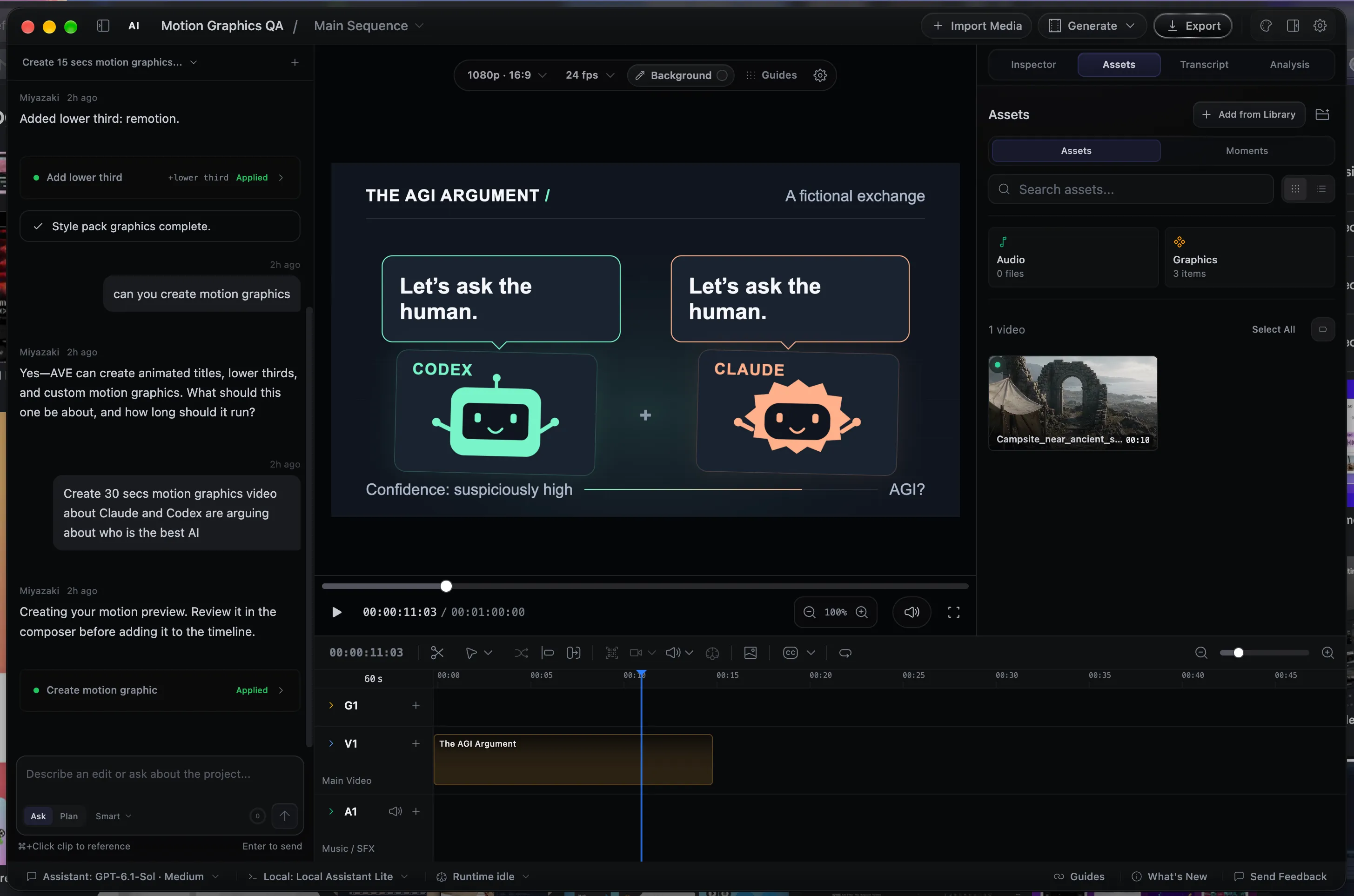This screenshot has height=896, width=1354.
Task: Start a new chat with plus icon
Action: point(295,62)
